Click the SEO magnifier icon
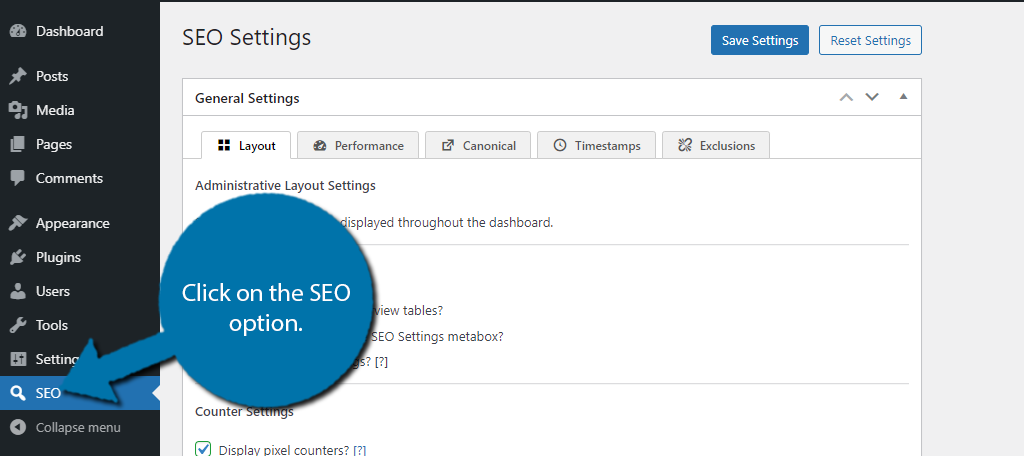This screenshot has width=1024, height=456. (18, 393)
